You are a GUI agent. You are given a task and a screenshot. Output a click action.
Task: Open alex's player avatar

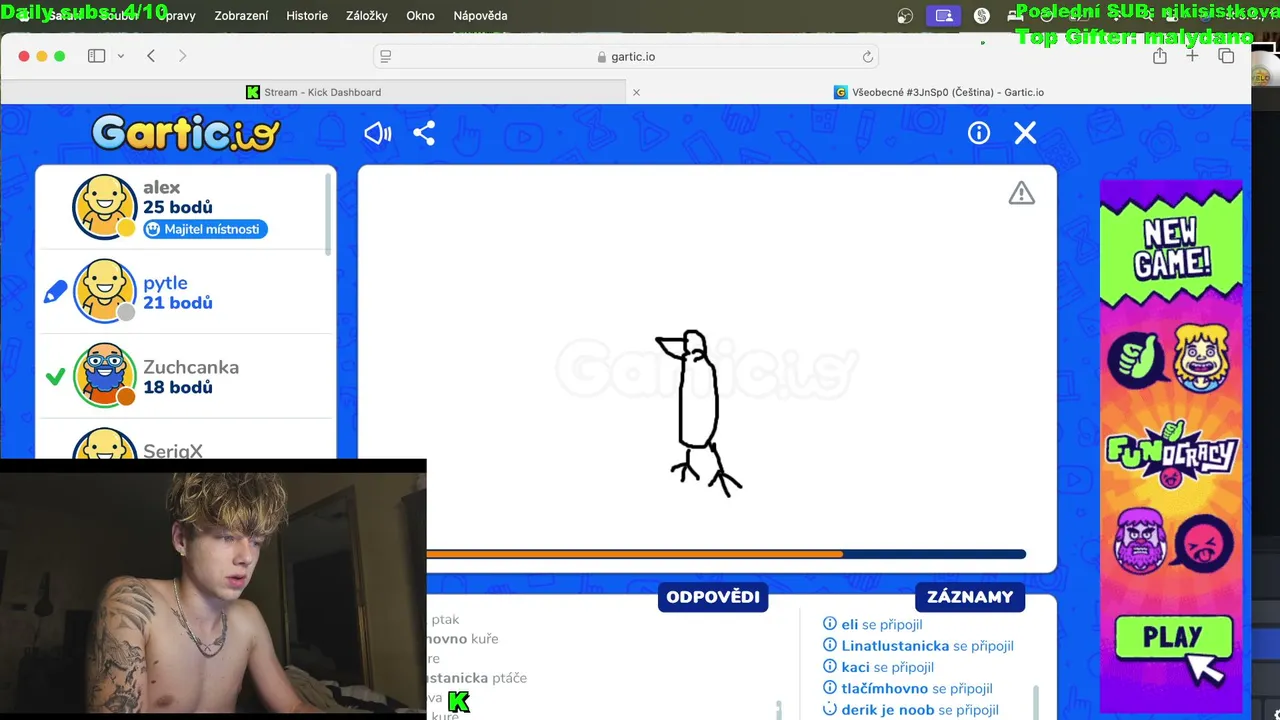click(104, 207)
